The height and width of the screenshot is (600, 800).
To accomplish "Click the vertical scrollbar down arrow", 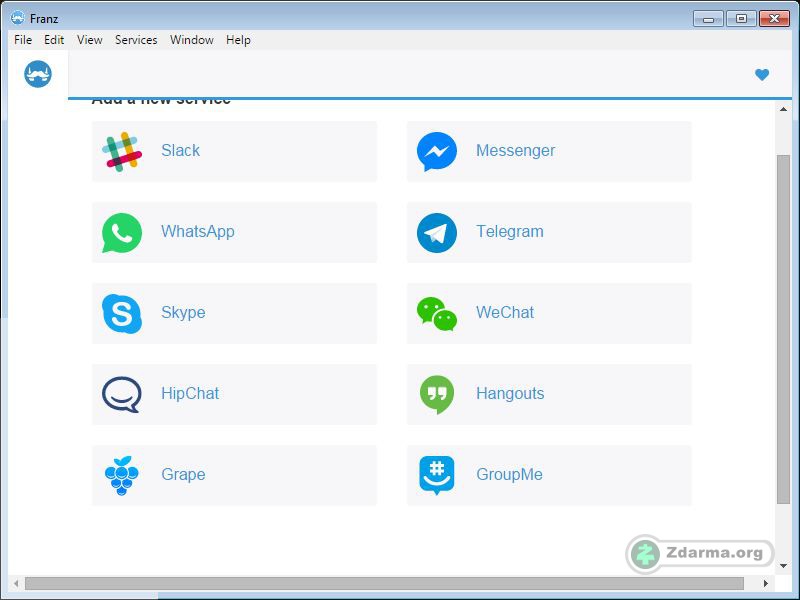I will [x=783, y=566].
